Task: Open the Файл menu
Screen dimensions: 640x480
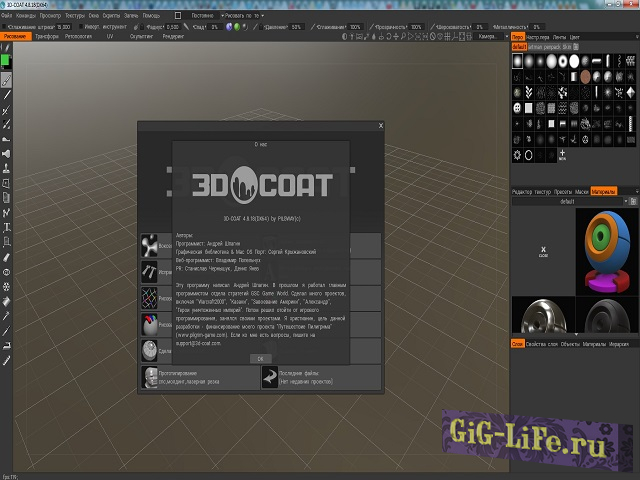Action: pos(9,16)
